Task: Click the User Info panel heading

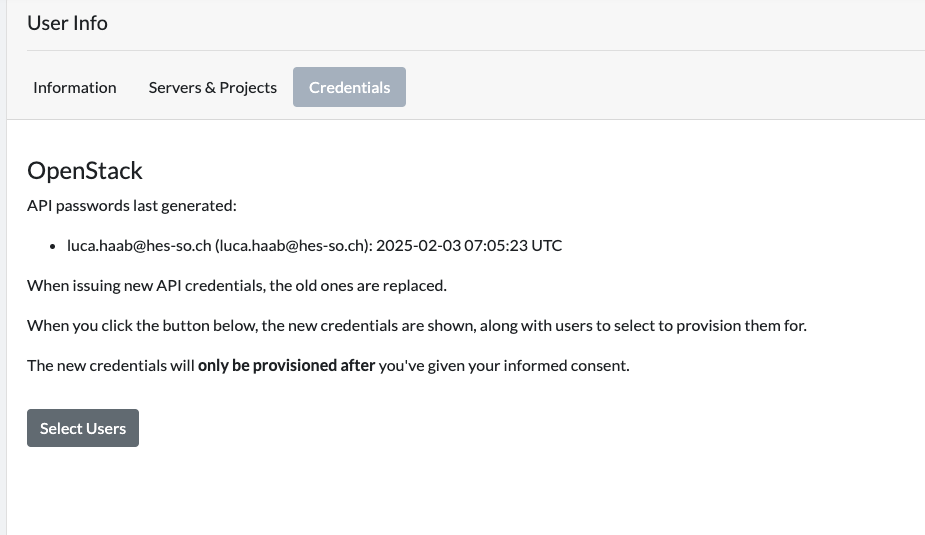Action: pyautogui.click(x=67, y=23)
